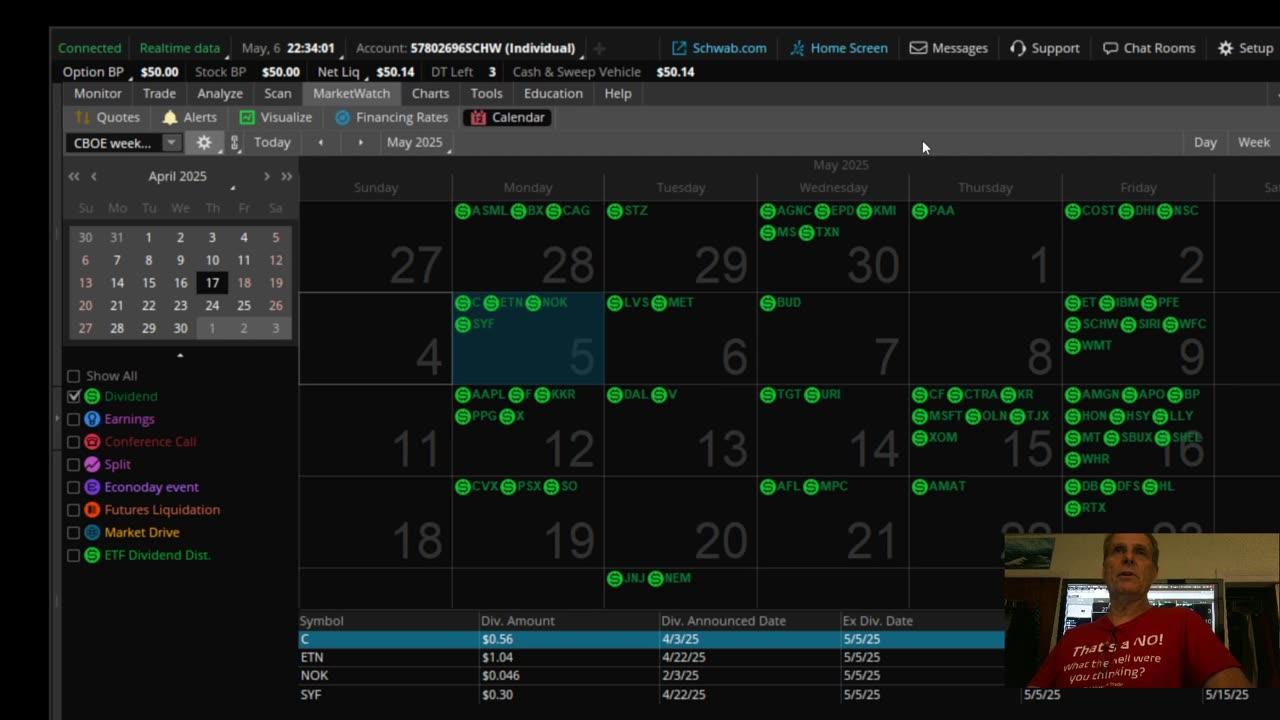Screen dimensions: 1280x720
Task: Open Schwab.com external link
Action: pyautogui.click(x=719, y=48)
